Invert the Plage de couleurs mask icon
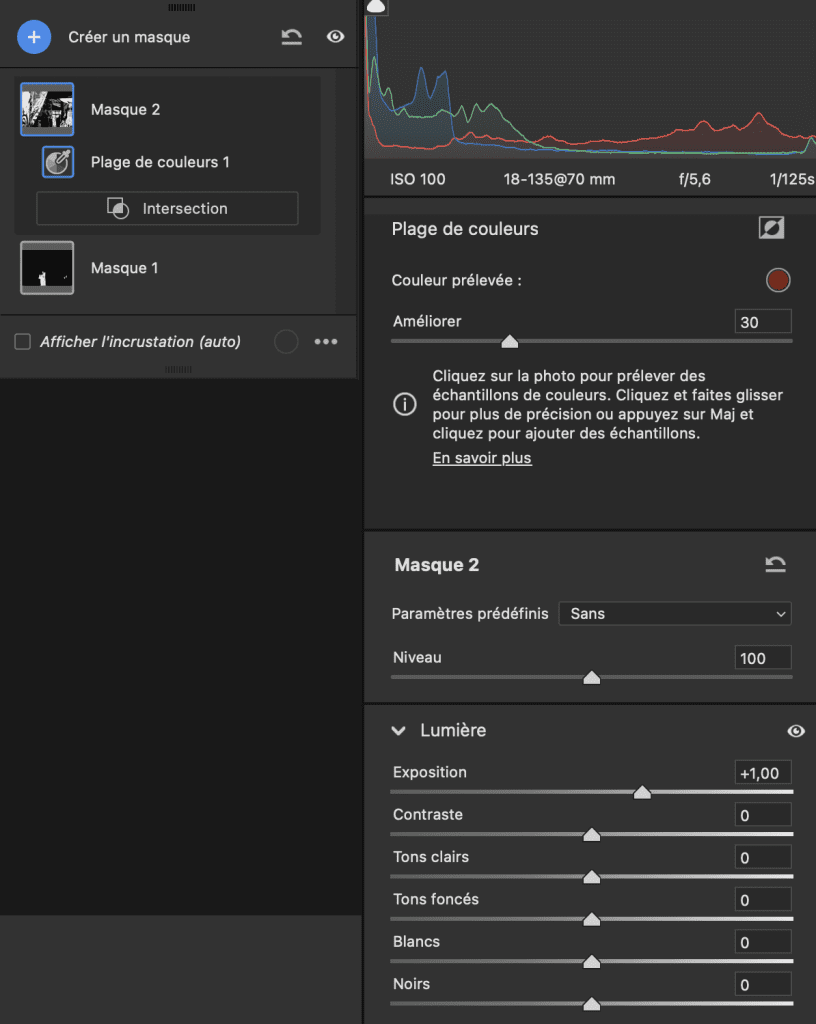This screenshot has width=816, height=1024. tap(771, 229)
